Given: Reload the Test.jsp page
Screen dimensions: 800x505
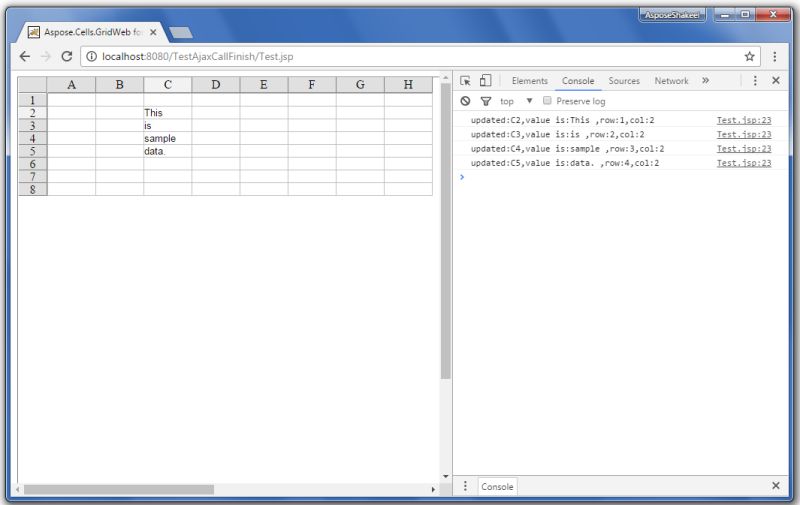Looking at the screenshot, I should 67,57.
